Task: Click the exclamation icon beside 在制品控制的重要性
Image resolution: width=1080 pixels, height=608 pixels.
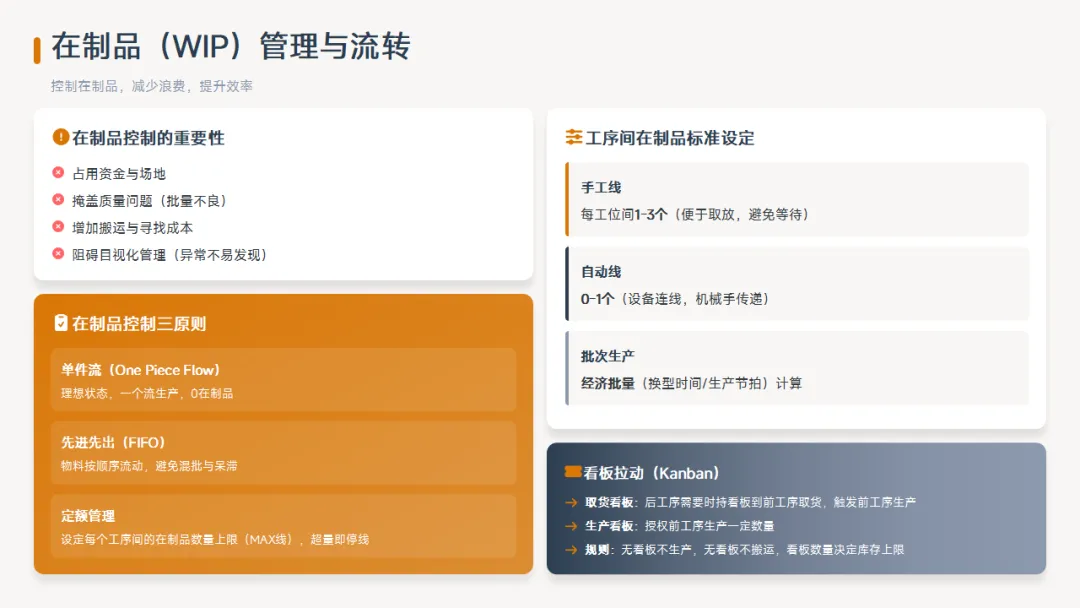Action: click(x=61, y=137)
